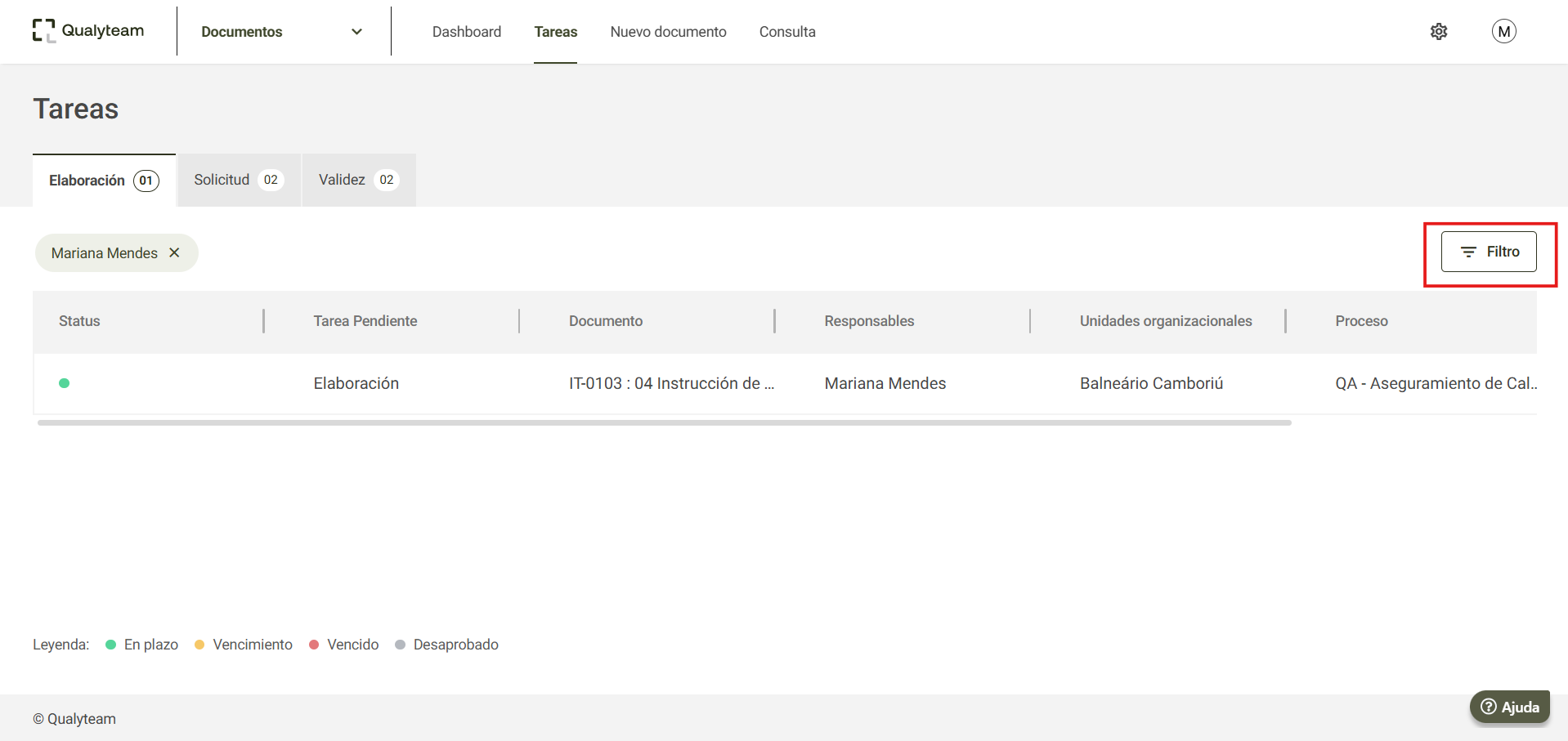1568x741 pixels.
Task: Click the green status dot in the row
Action: [x=65, y=383]
